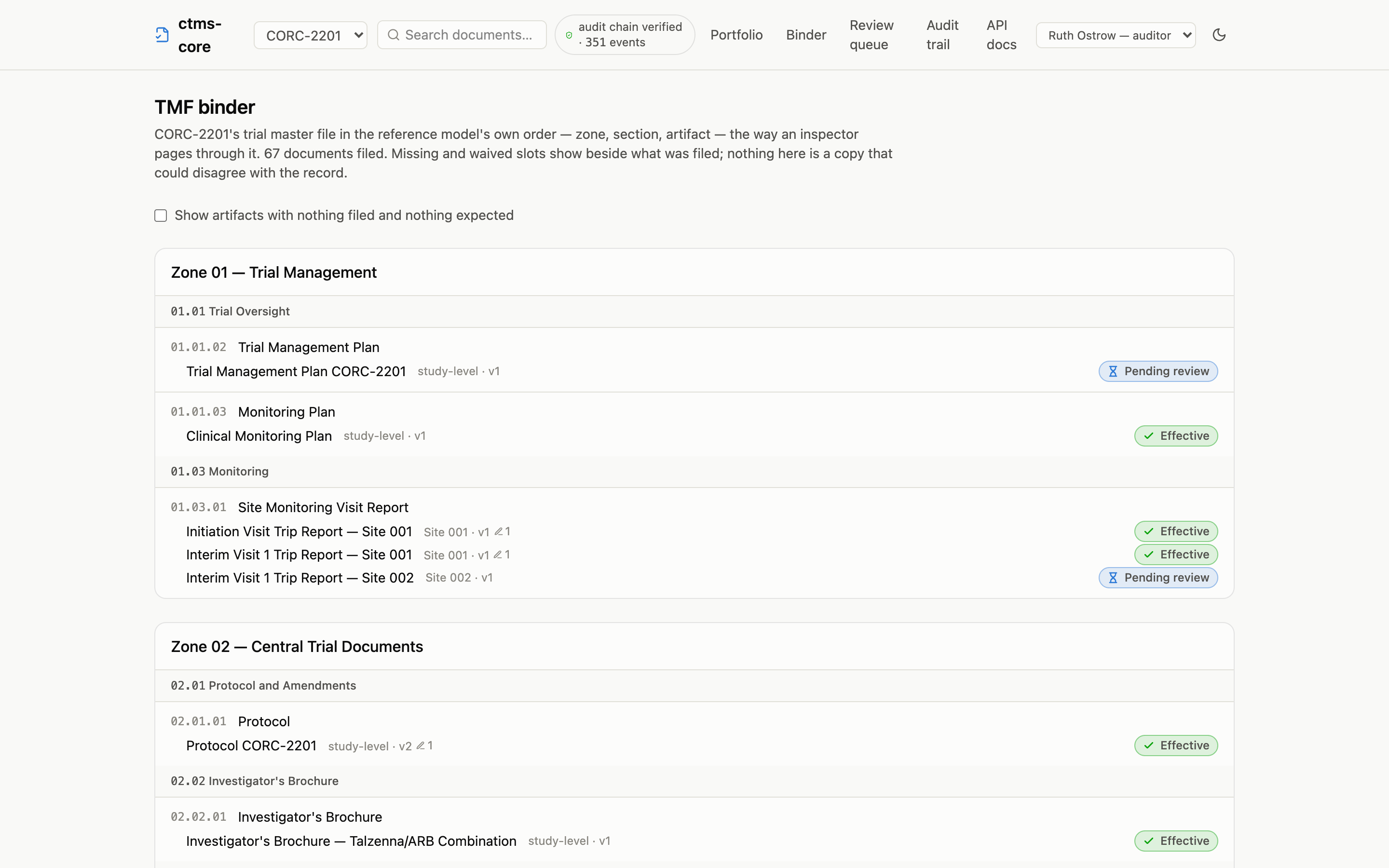Click the audit chain verified 351 events badge
This screenshot has width=1389, height=868.
point(625,35)
